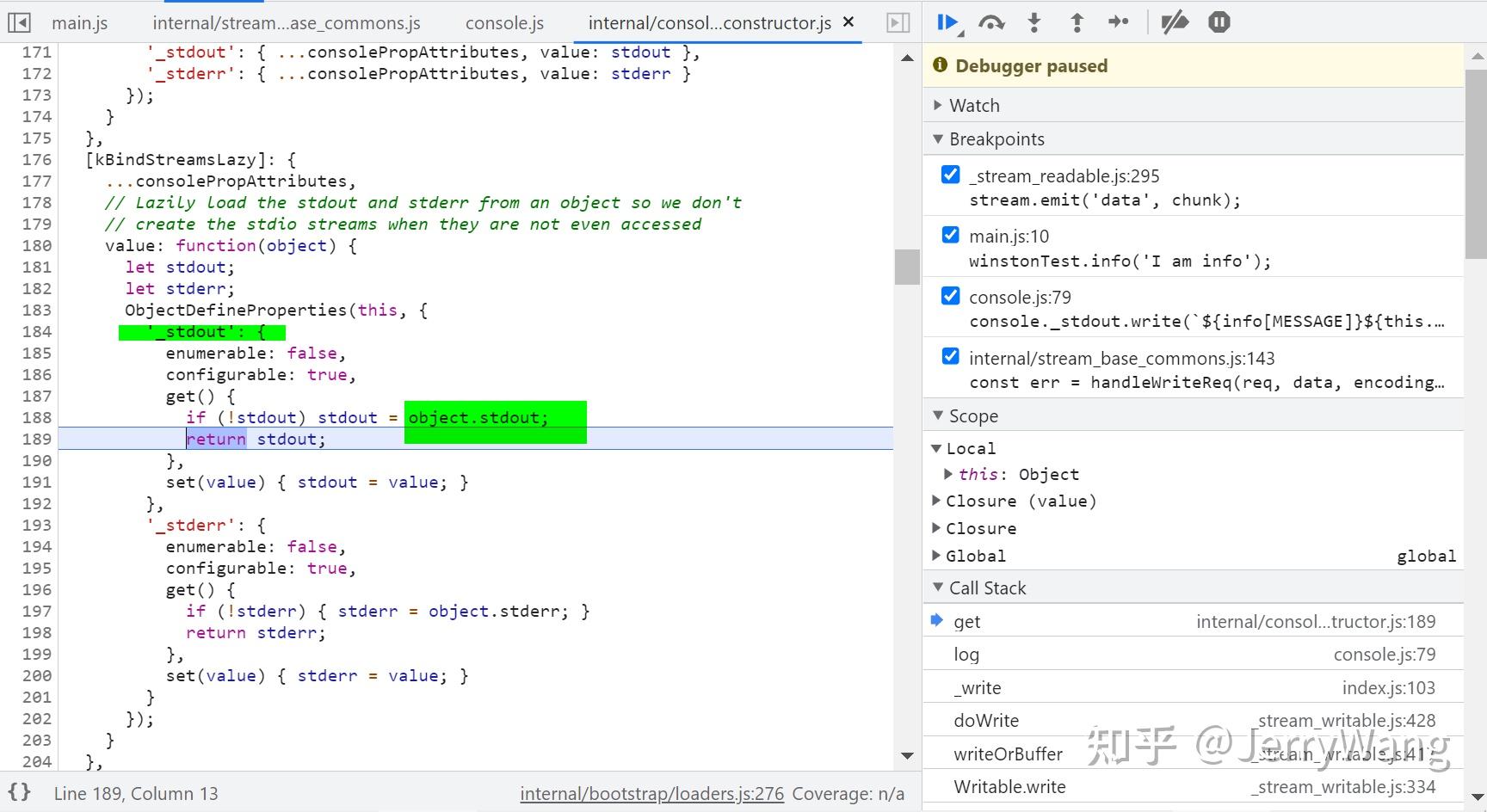Image resolution: width=1487 pixels, height=812 pixels.
Task: Click 'ObjectDefineProperties' on line 183
Action: pyautogui.click(x=236, y=310)
